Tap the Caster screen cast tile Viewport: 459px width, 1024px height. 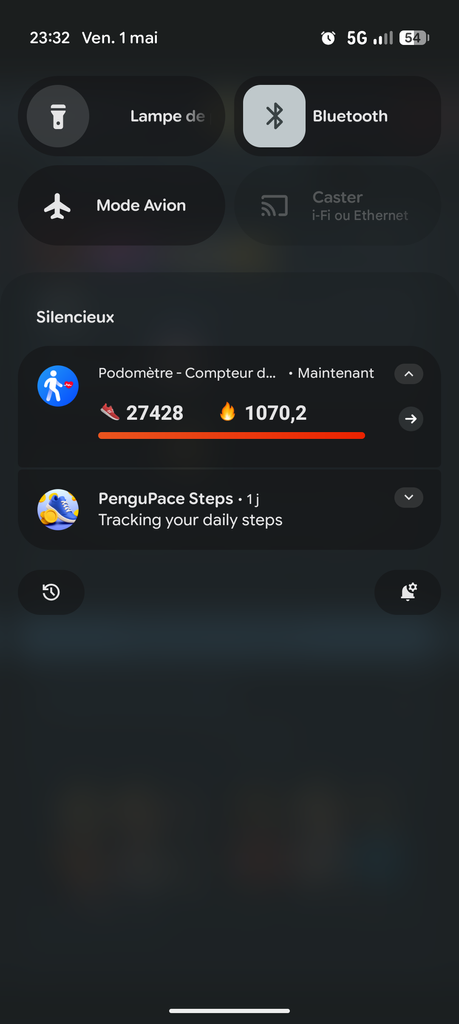(x=338, y=205)
